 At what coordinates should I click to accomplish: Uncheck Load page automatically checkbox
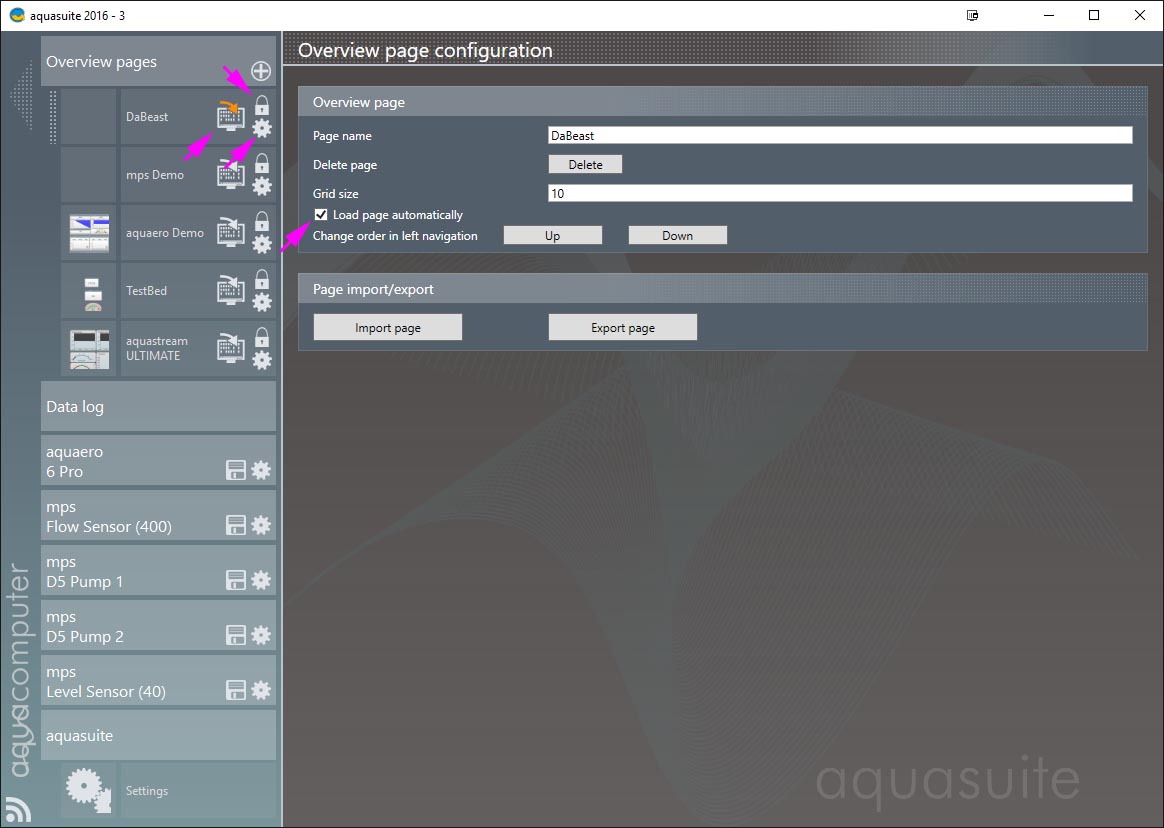click(x=321, y=215)
